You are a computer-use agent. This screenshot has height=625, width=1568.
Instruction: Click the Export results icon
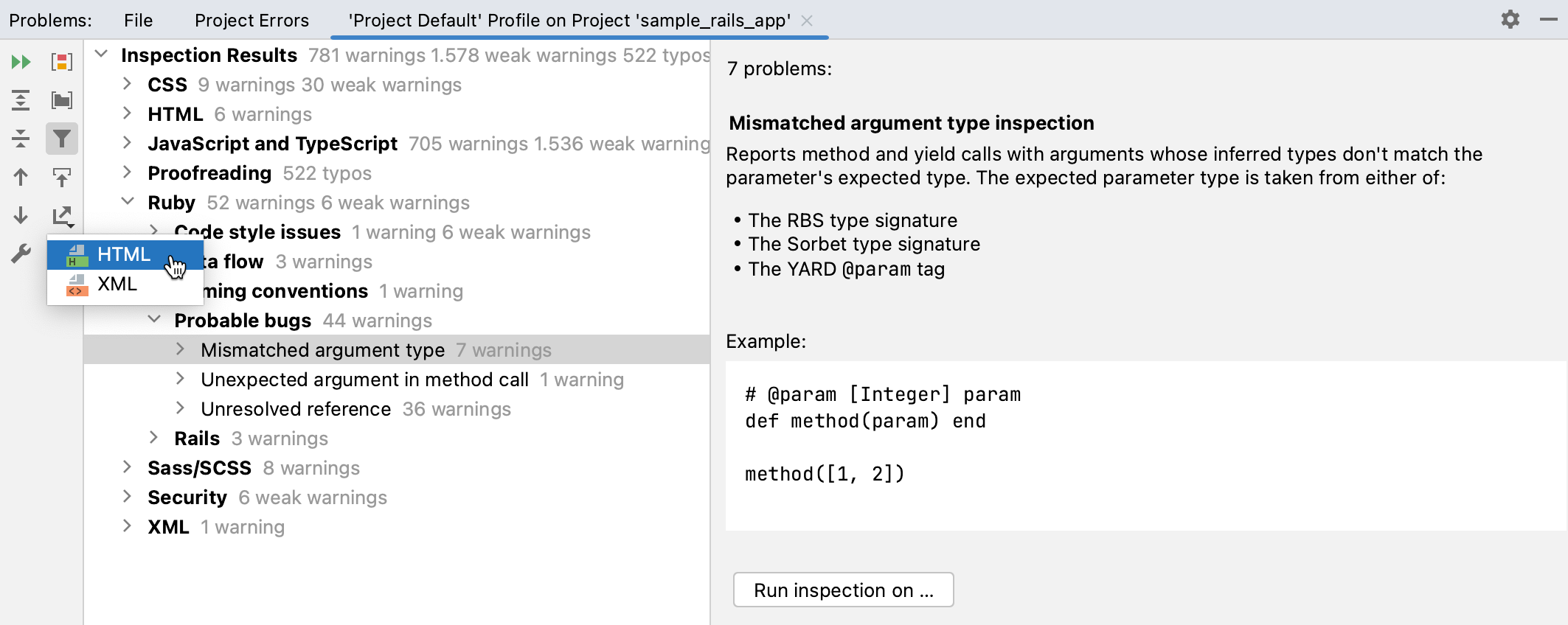62,215
